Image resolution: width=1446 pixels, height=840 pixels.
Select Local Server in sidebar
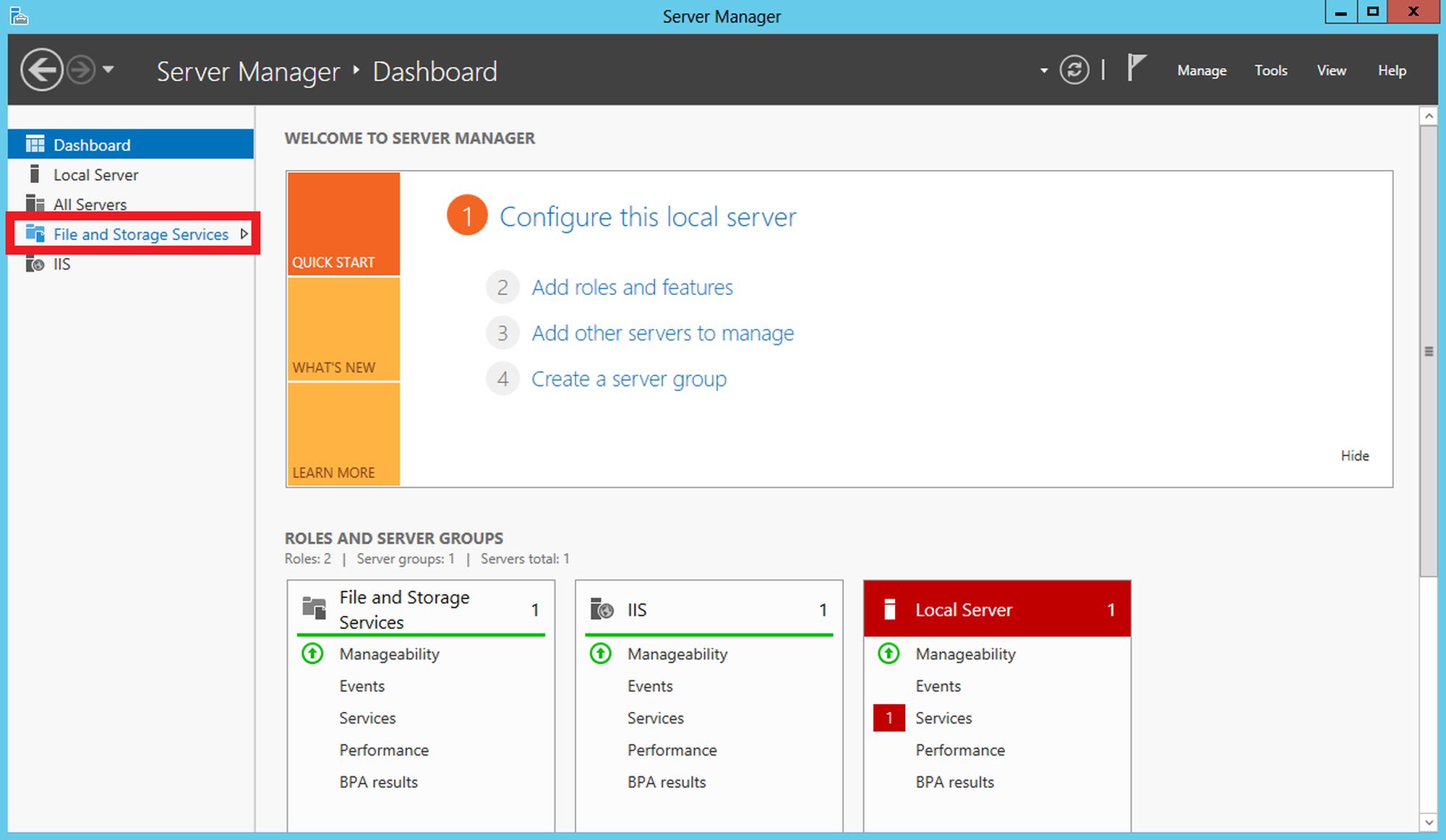coord(95,175)
